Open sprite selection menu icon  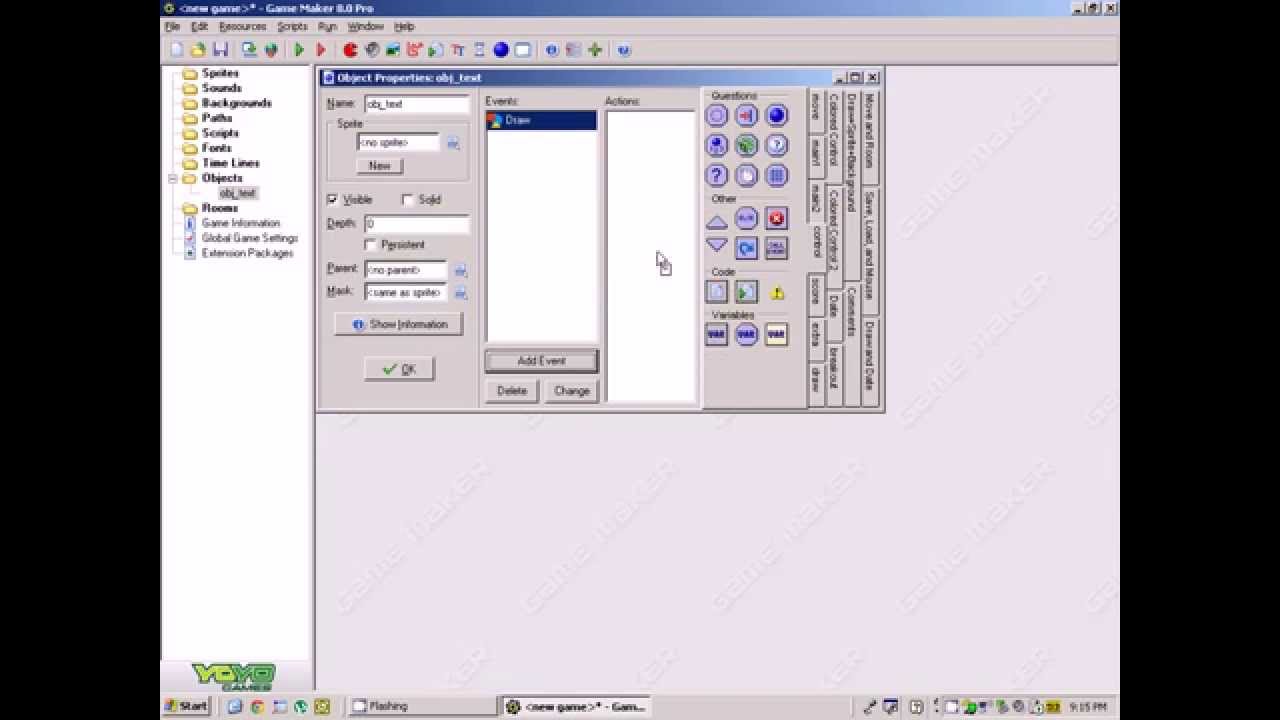click(x=453, y=143)
